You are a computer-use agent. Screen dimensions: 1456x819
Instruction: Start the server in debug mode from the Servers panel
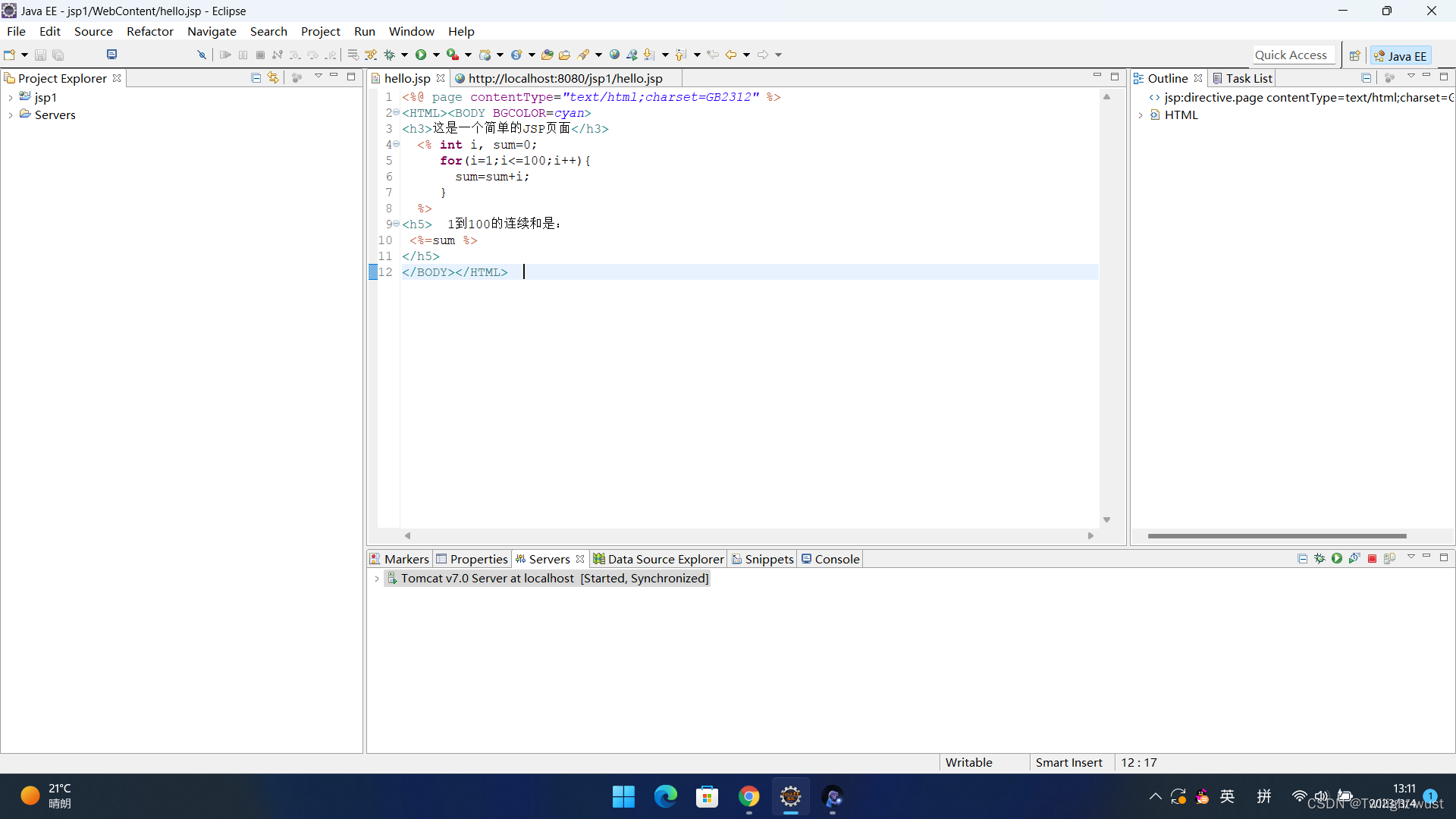(1319, 559)
